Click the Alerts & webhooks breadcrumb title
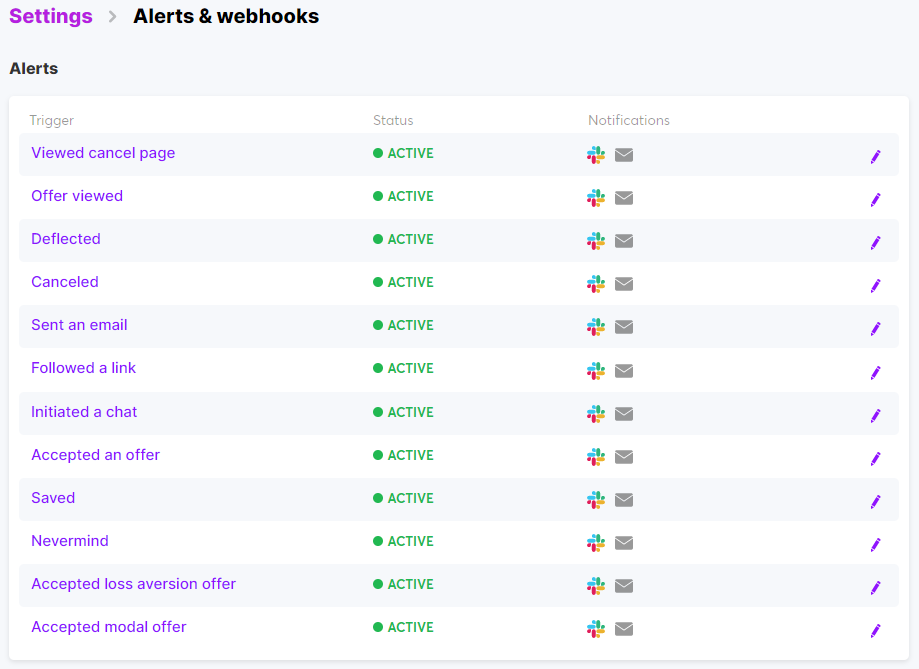 click(226, 16)
